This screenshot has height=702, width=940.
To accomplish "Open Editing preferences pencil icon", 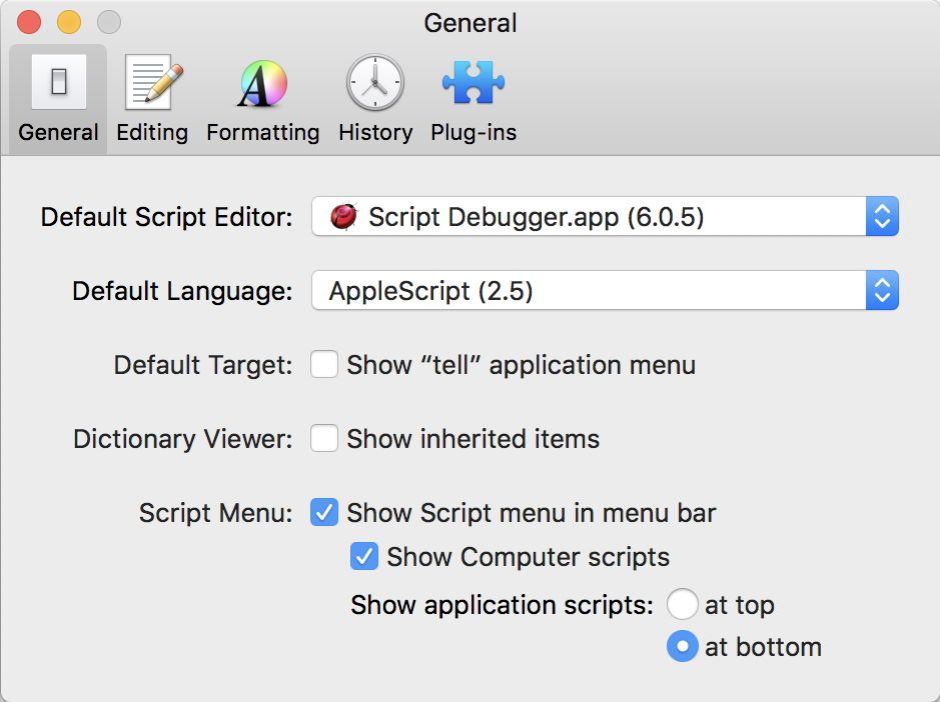I will [152, 83].
